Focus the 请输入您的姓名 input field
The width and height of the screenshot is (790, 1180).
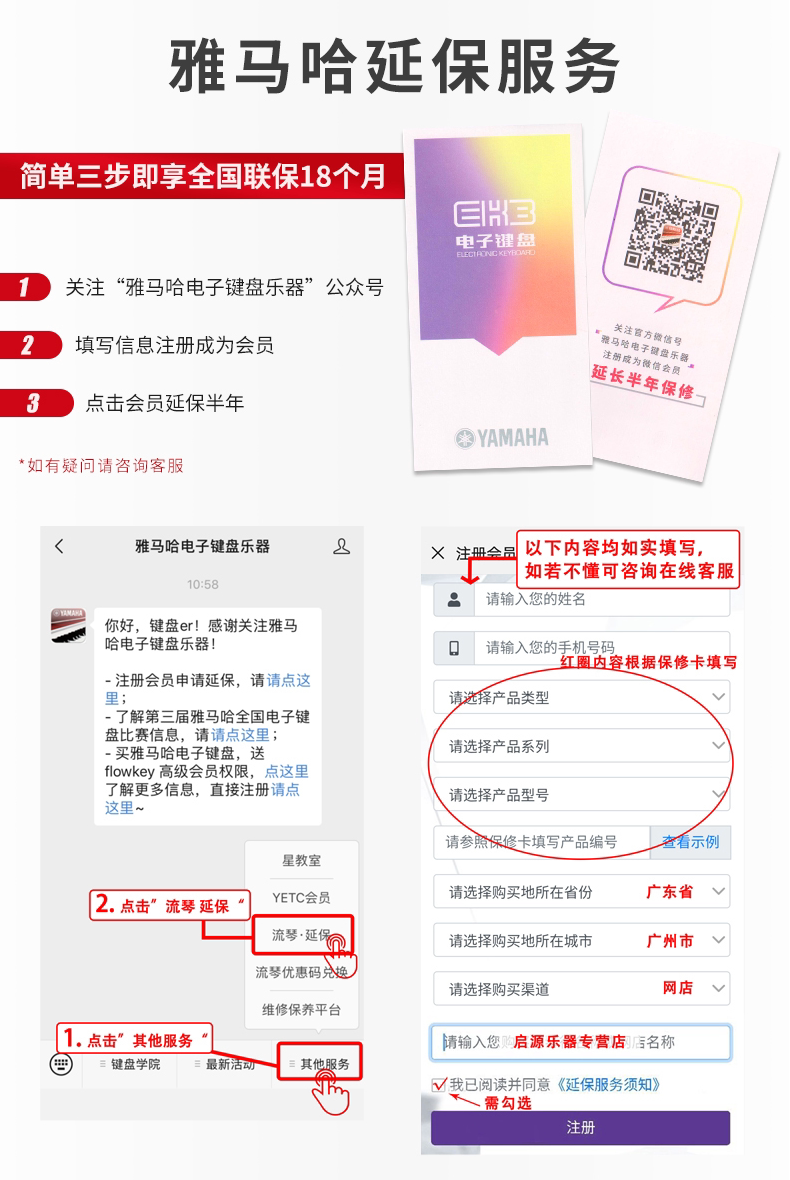pyautogui.click(x=602, y=600)
